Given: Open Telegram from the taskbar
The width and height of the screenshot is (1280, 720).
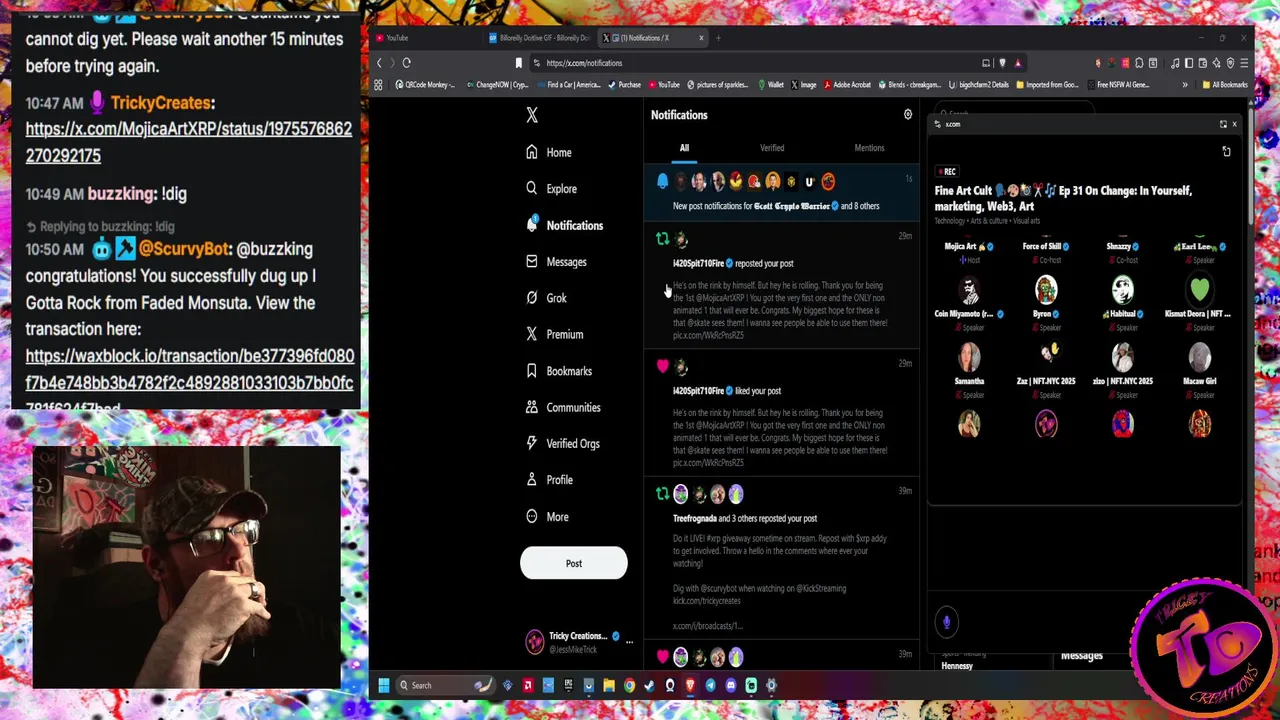Looking at the screenshot, I should click(711, 685).
